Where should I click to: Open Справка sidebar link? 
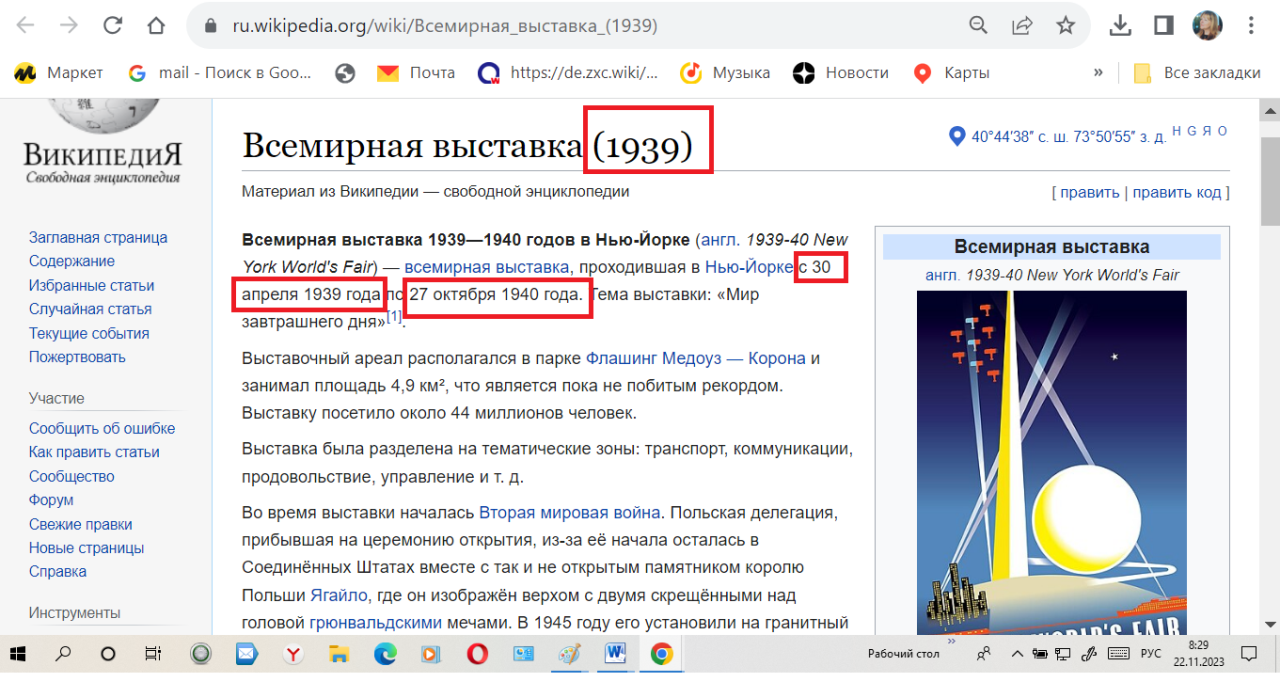tap(58, 572)
